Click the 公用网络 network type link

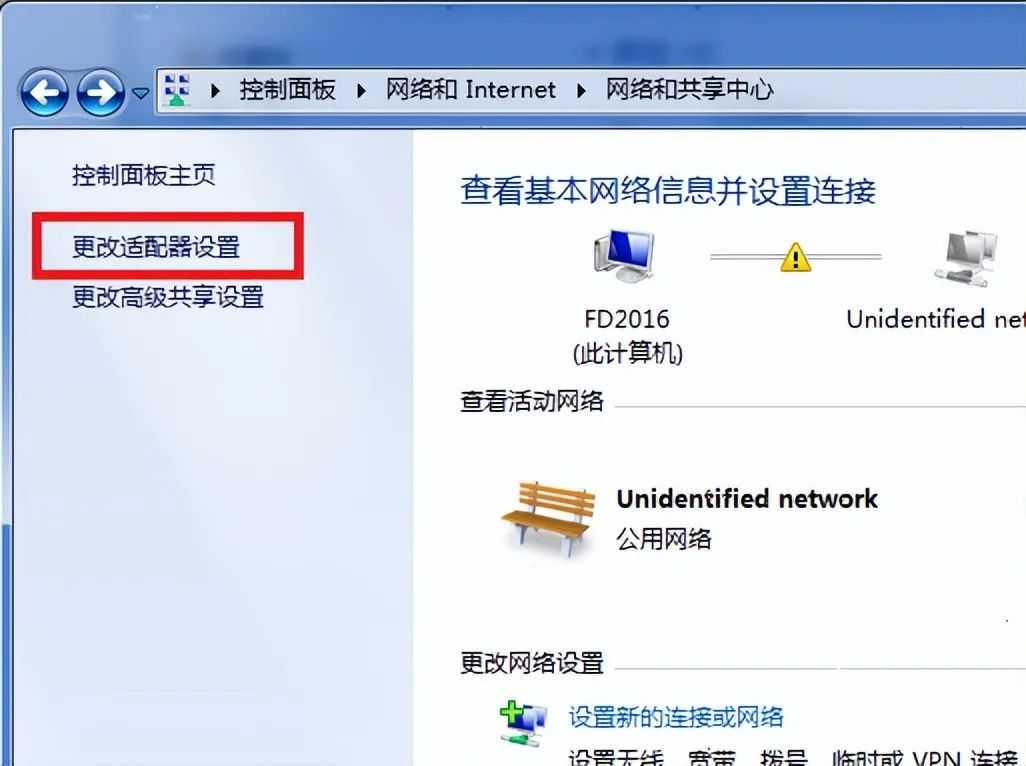[663, 539]
